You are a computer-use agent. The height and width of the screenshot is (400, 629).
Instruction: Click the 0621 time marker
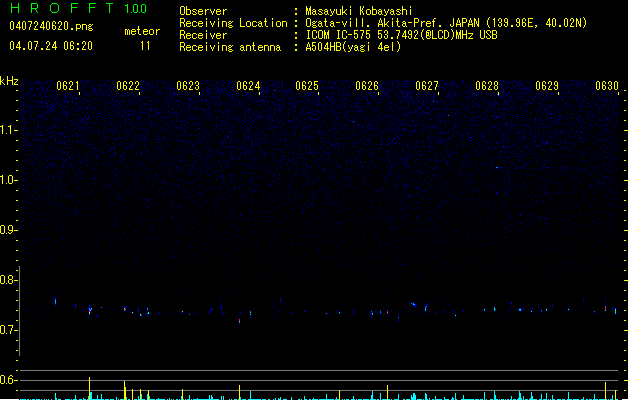[68, 86]
